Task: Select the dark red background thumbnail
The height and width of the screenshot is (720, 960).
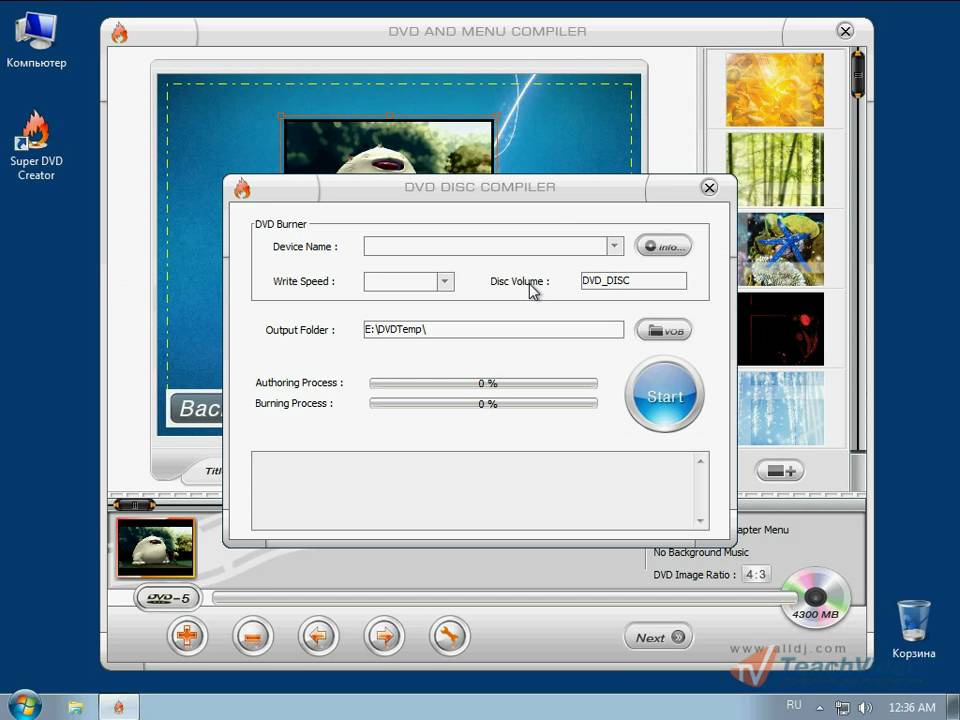Action: click(781, 329)
